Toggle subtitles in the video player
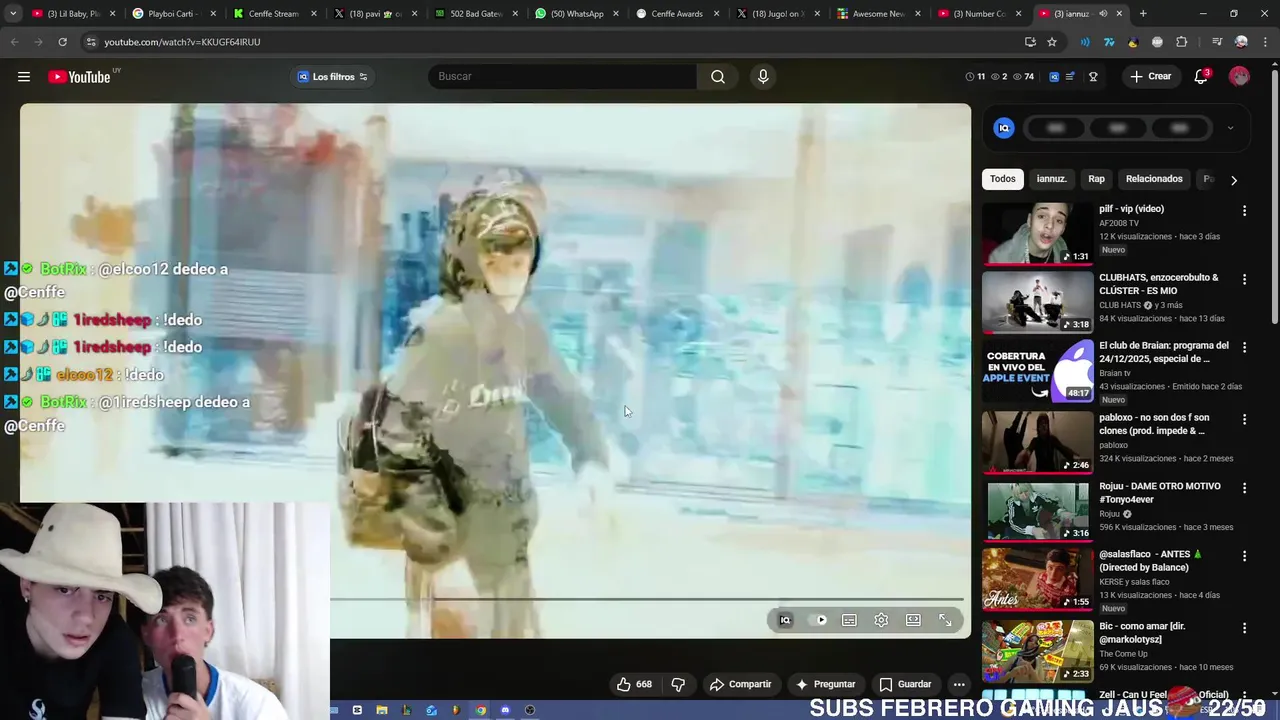Viewport: 1280px width, 720px height. (x=849, y=620)
